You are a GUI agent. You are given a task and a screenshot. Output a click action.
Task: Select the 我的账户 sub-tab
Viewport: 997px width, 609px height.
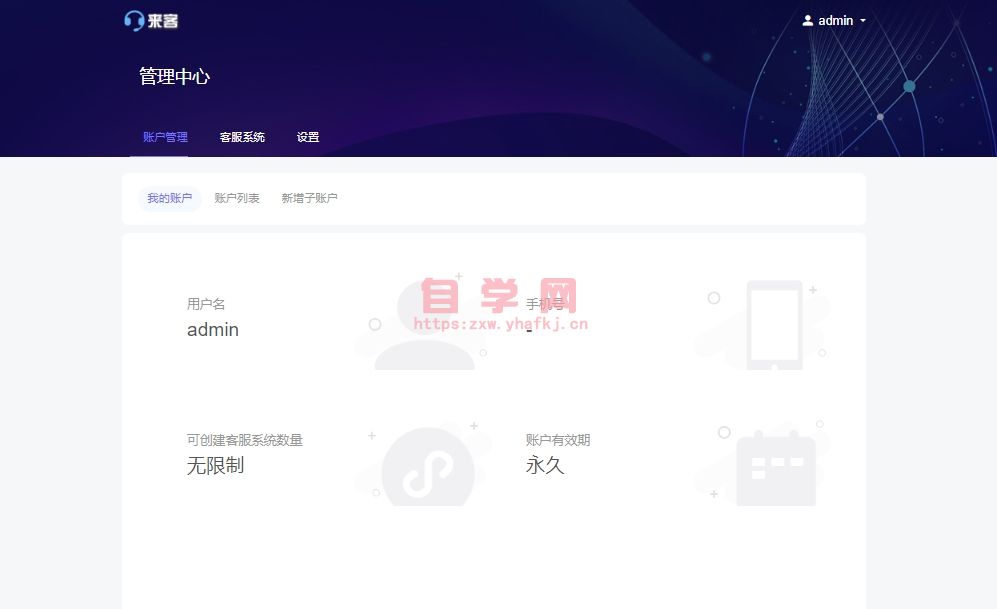[169, 198]
